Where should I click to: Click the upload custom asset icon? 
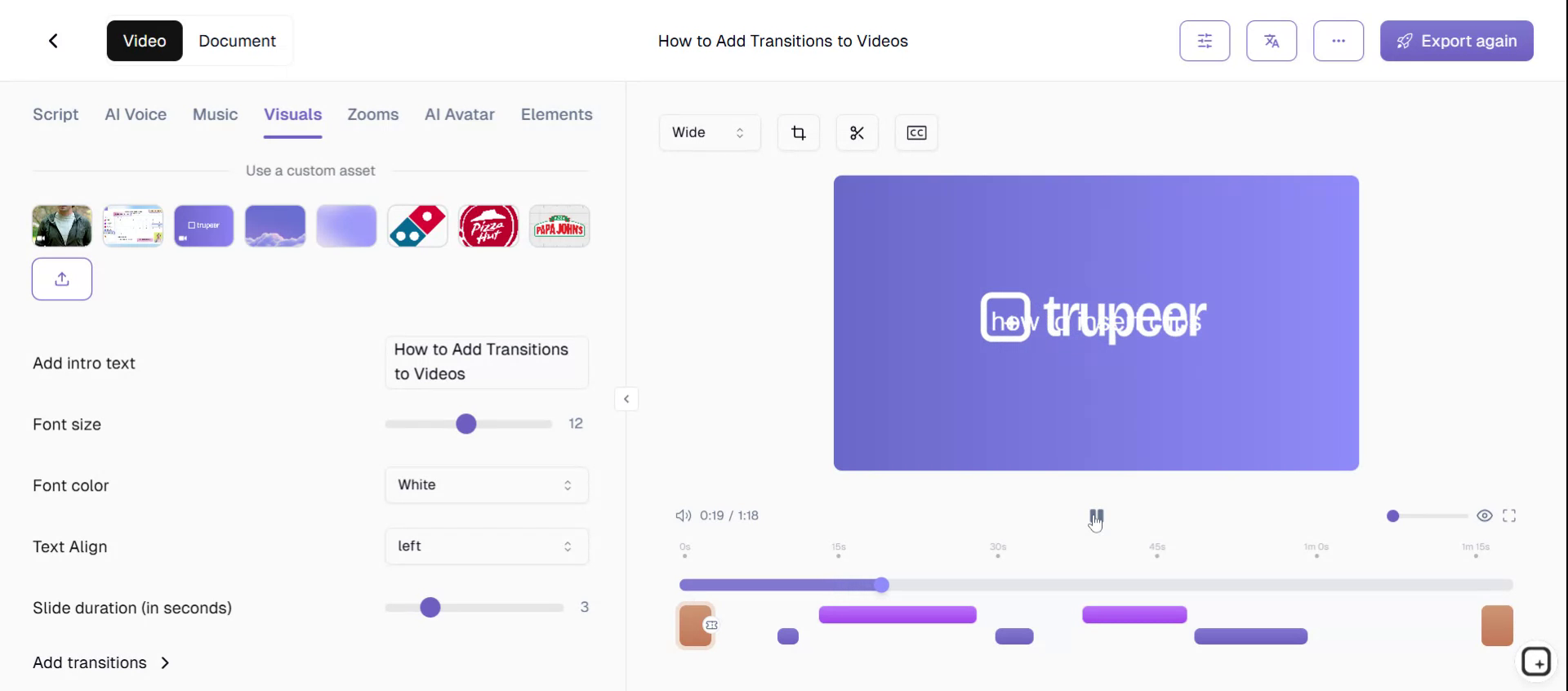(62, 279)
